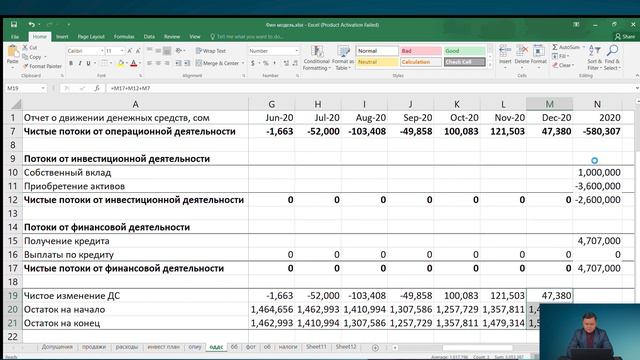Open the 'продажи' sheet tab
640x360 pixels.
click(x=93, y=347)
